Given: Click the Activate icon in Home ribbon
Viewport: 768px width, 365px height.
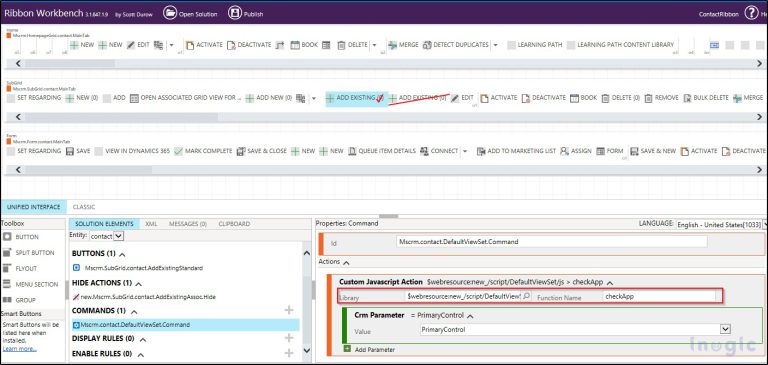Looking at the screenshot, I should coord(190,45).
